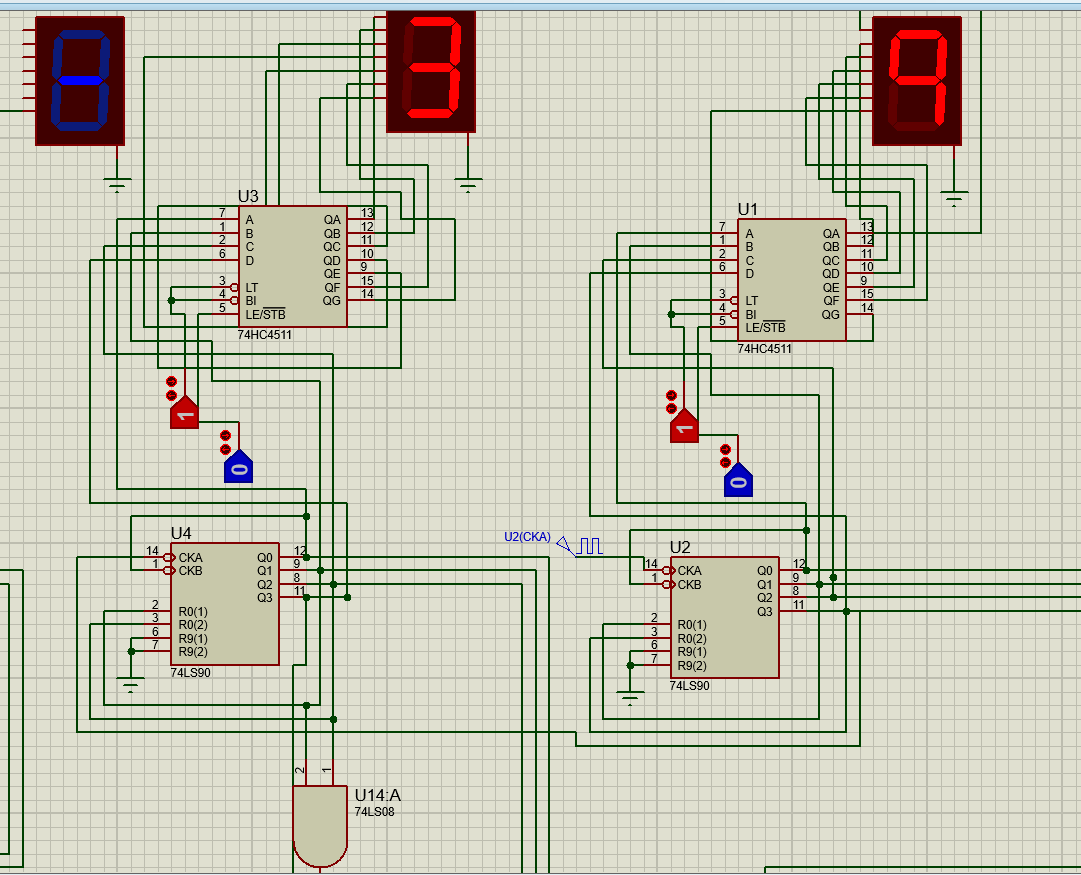
Task: Click the U14:A reference label
Action: [x=377, y=795]
